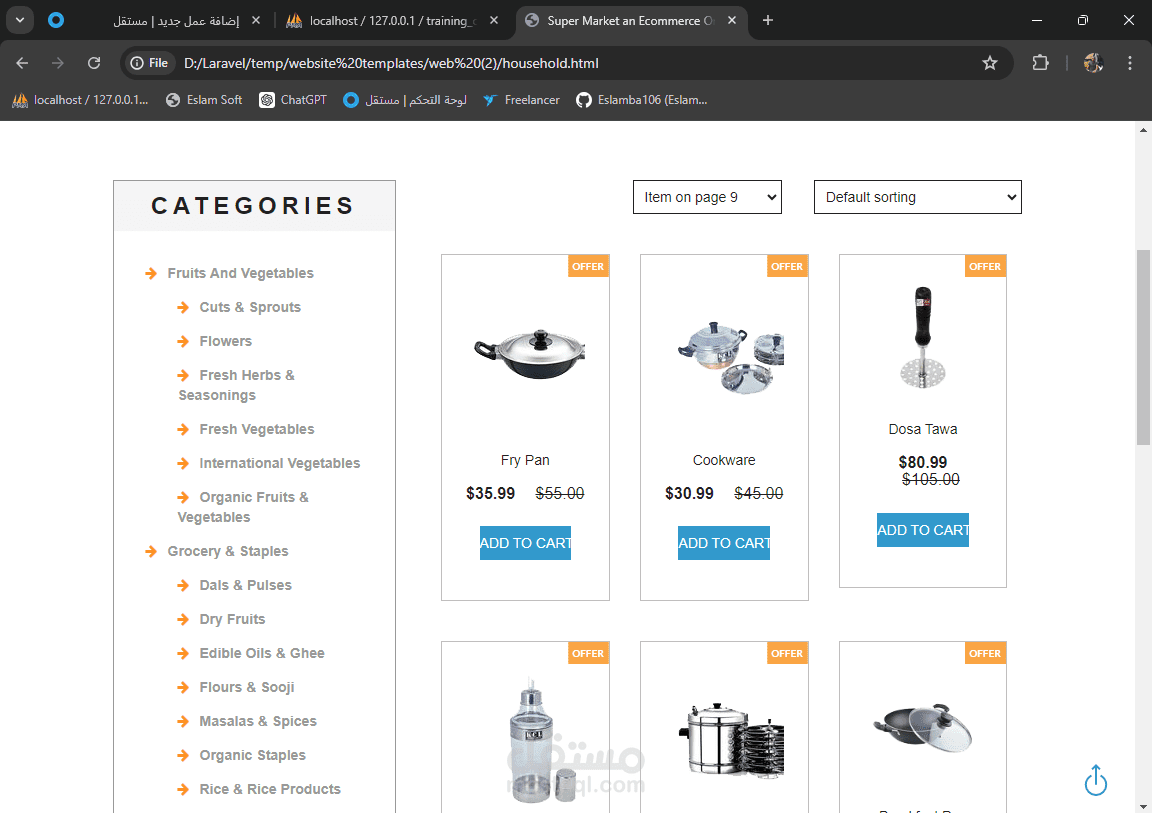Open the tab search dropdown arrow
Image resolution: width=1152 pixels, height=813 pixels.
(20, 21)
